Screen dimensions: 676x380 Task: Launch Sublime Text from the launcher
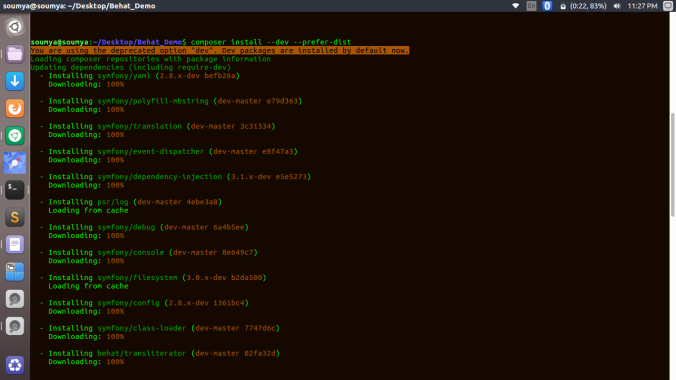pos(15,217)
